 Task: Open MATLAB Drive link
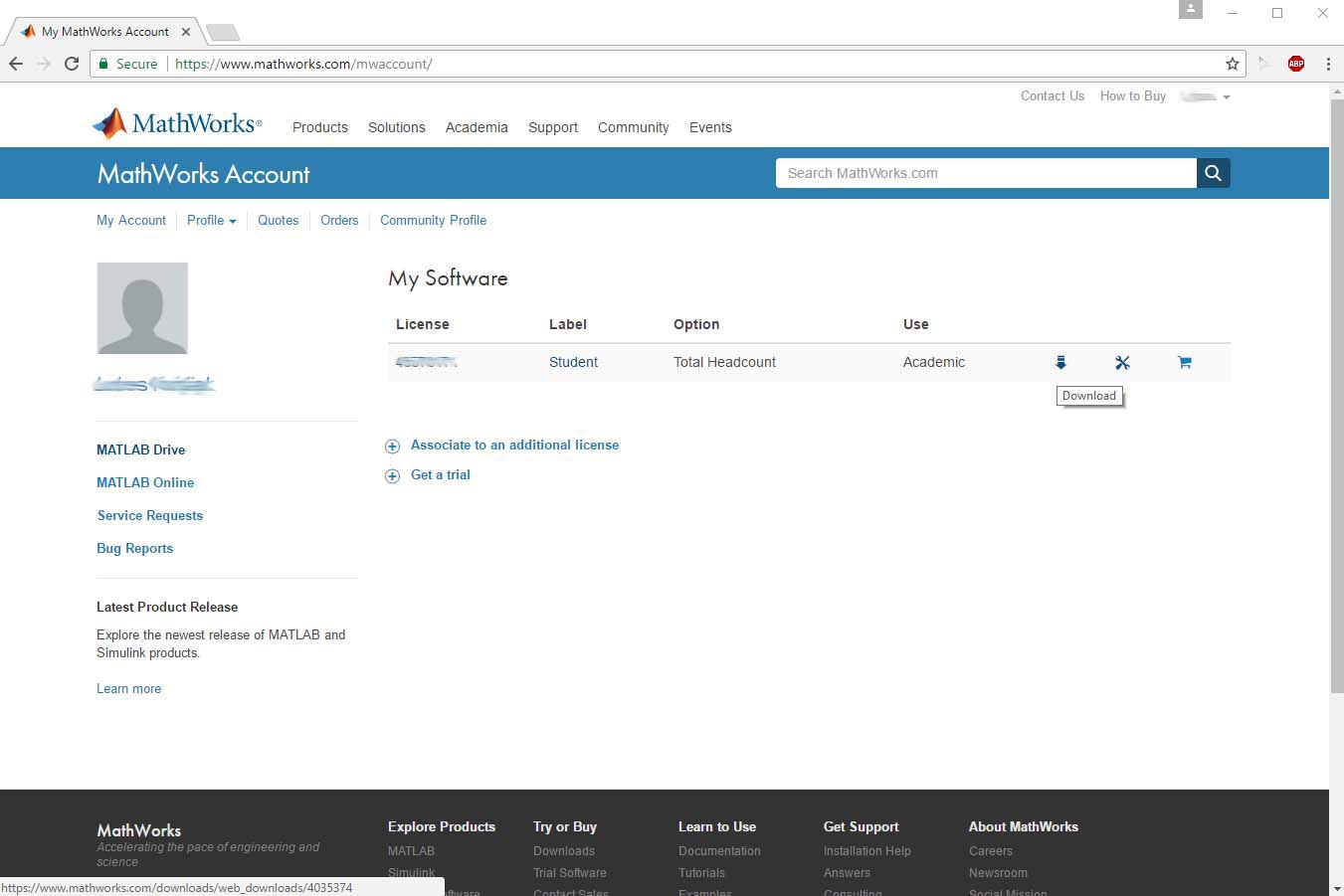tap(141, 449)
